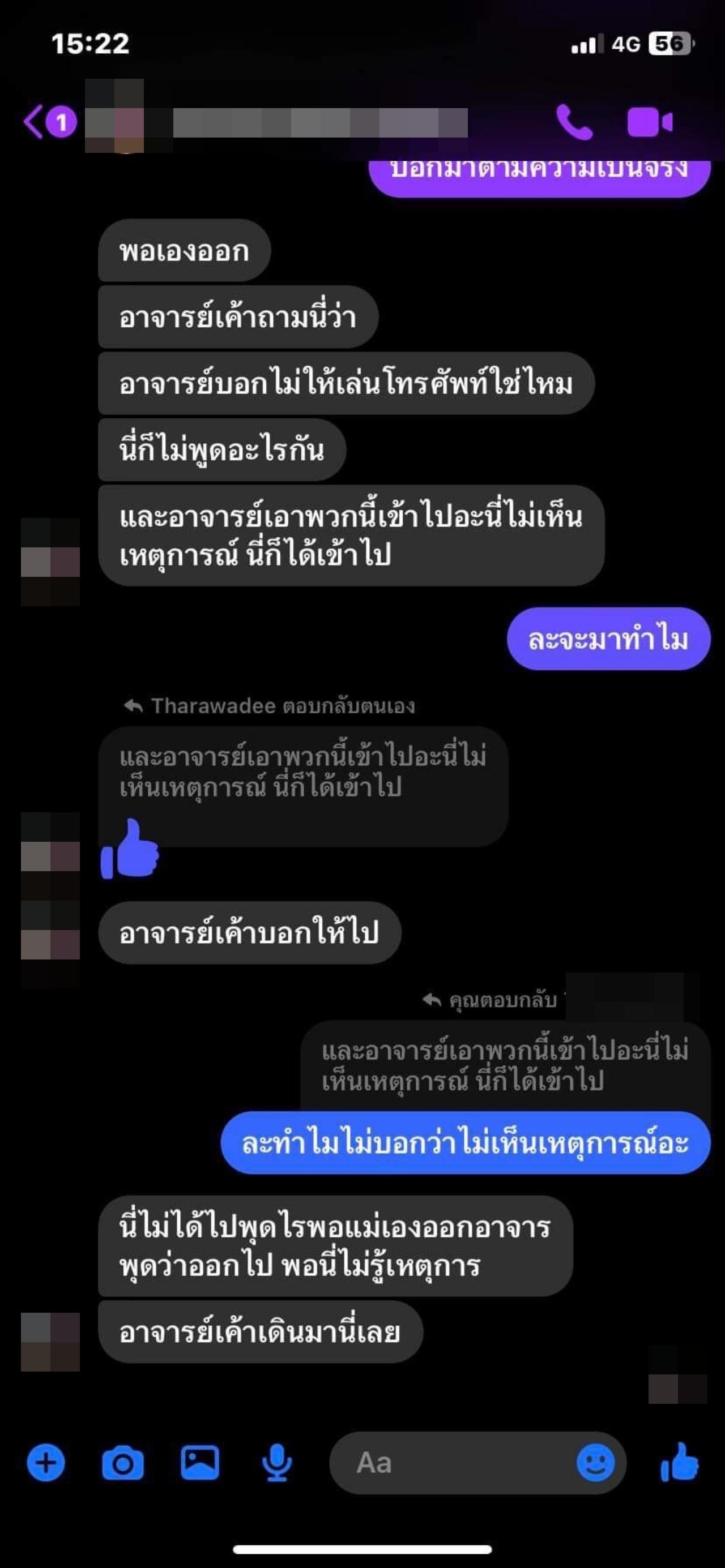Select the message 'ละจะมาทำไม'
The image size is (725, 1568).
pyautogui.click(x=609, y=639)
